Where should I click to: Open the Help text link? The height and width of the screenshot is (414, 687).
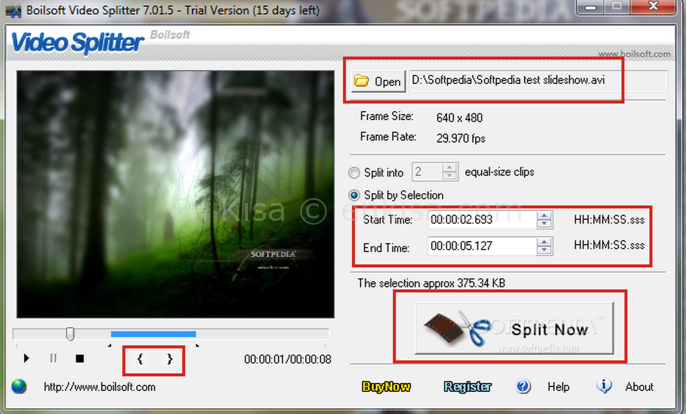pos(558,387)
